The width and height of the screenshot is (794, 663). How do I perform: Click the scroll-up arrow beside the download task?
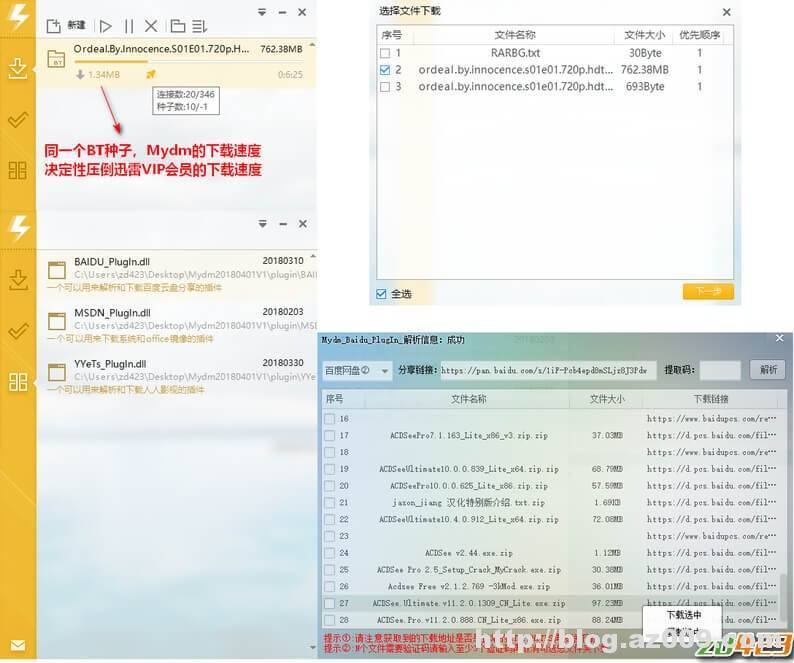coord(312,46)
